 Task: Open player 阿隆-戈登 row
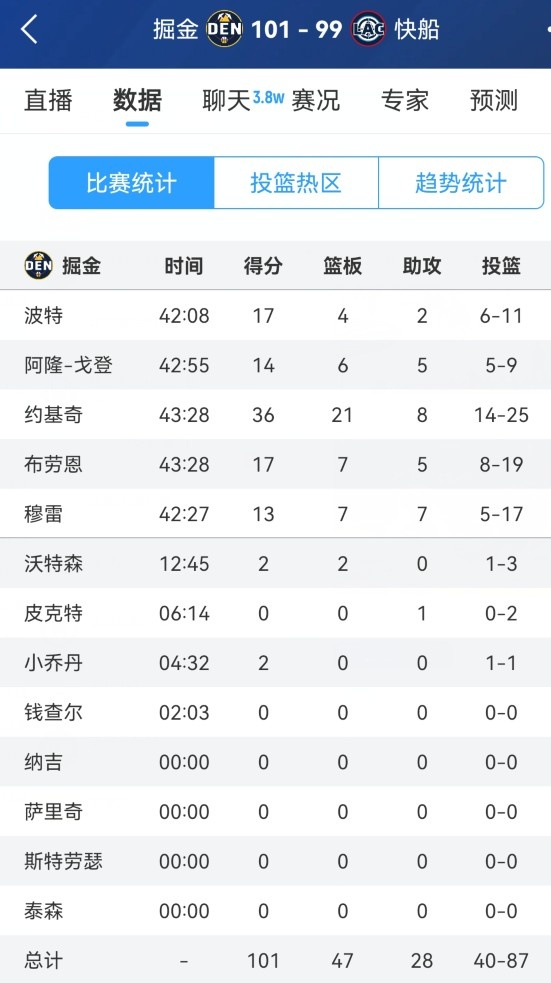click(275, 365)
